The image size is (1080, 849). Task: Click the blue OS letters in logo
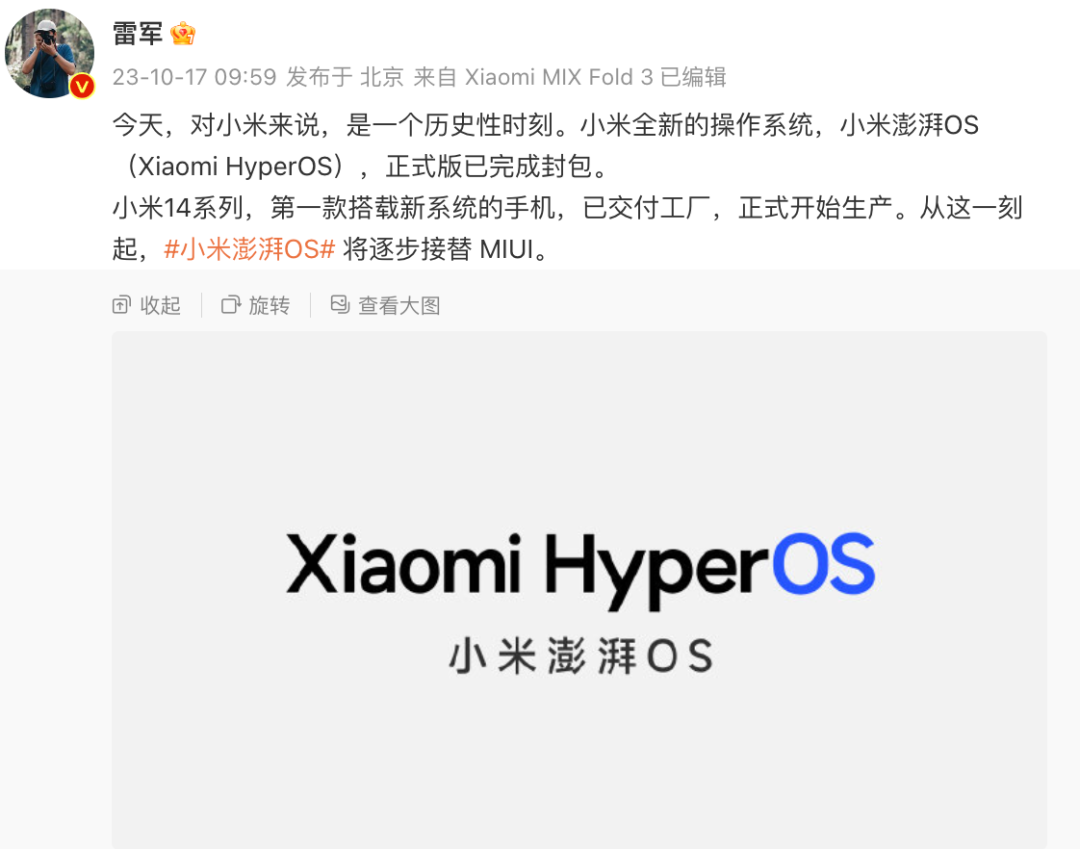pos(823,563)
